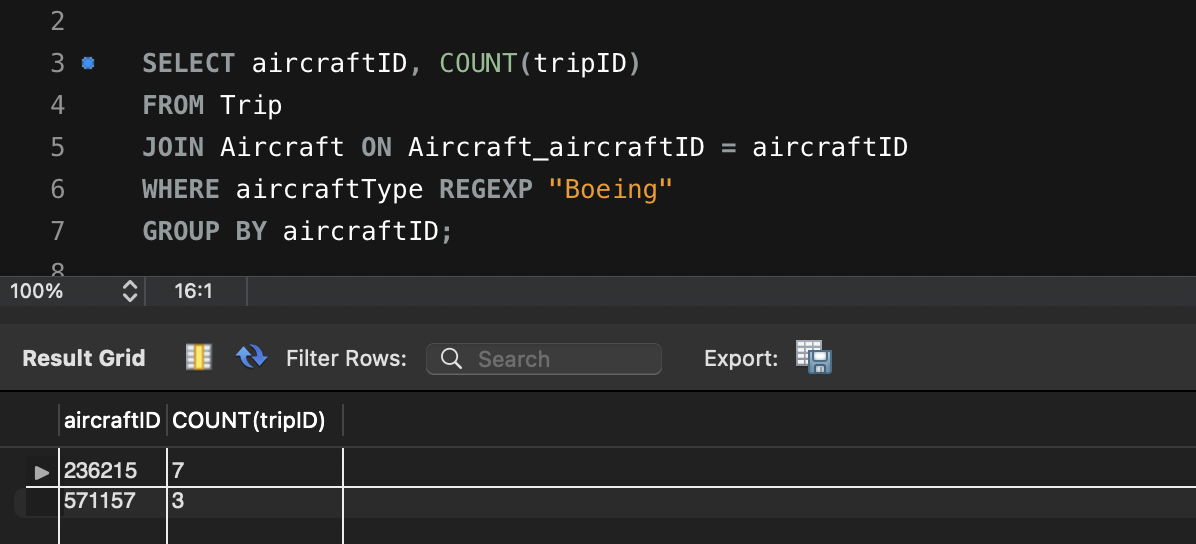Sort by the COUNT(tripID) column header
This screenshot has width=1196, height=544.
point(255,420)
